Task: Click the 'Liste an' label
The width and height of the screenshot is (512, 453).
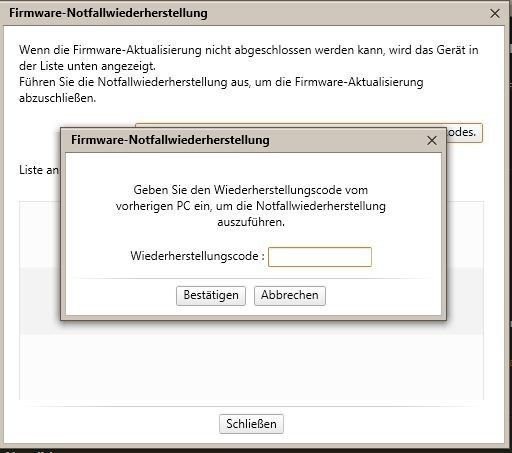Action: click(39, 170)
